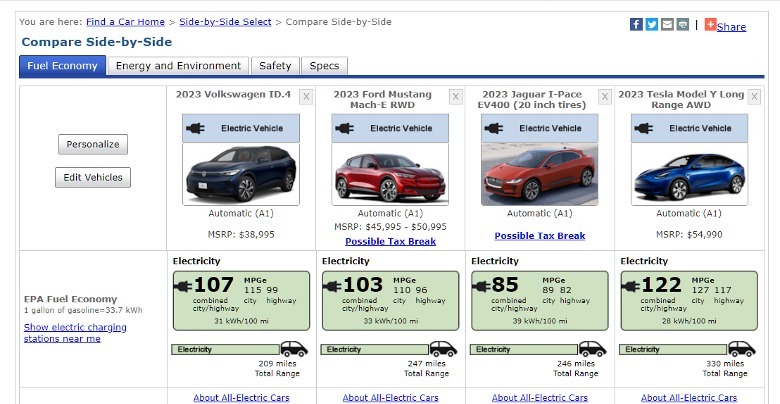Share page on Facebook icon

pyautogui.click(x=636, y=24)
